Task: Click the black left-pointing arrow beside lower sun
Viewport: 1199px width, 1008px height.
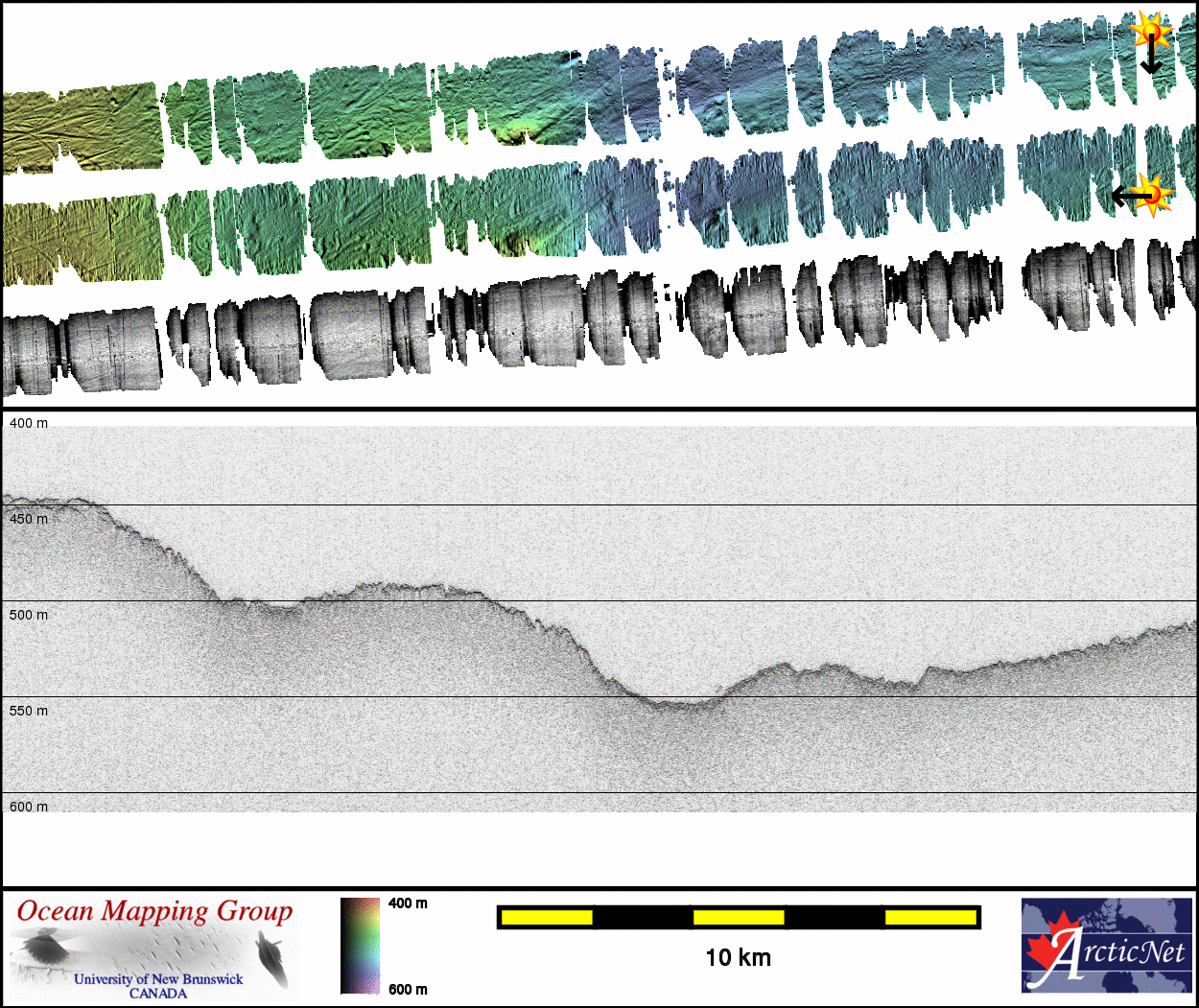Action: 1126,196
